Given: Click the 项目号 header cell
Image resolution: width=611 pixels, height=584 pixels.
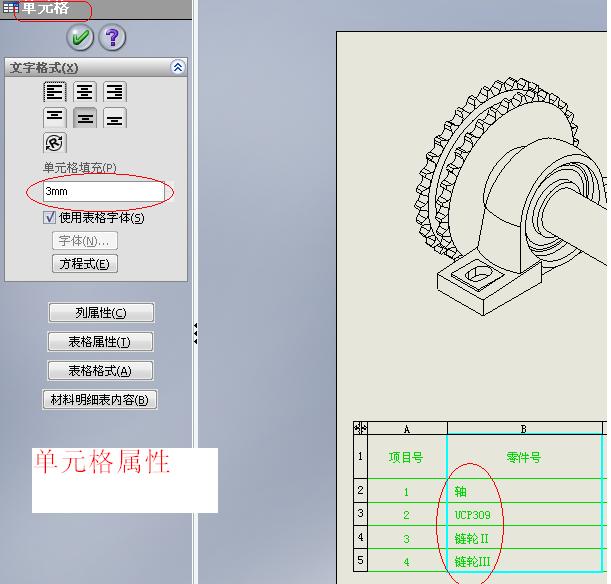Looking at the screenshot, I should pos(407,457).
